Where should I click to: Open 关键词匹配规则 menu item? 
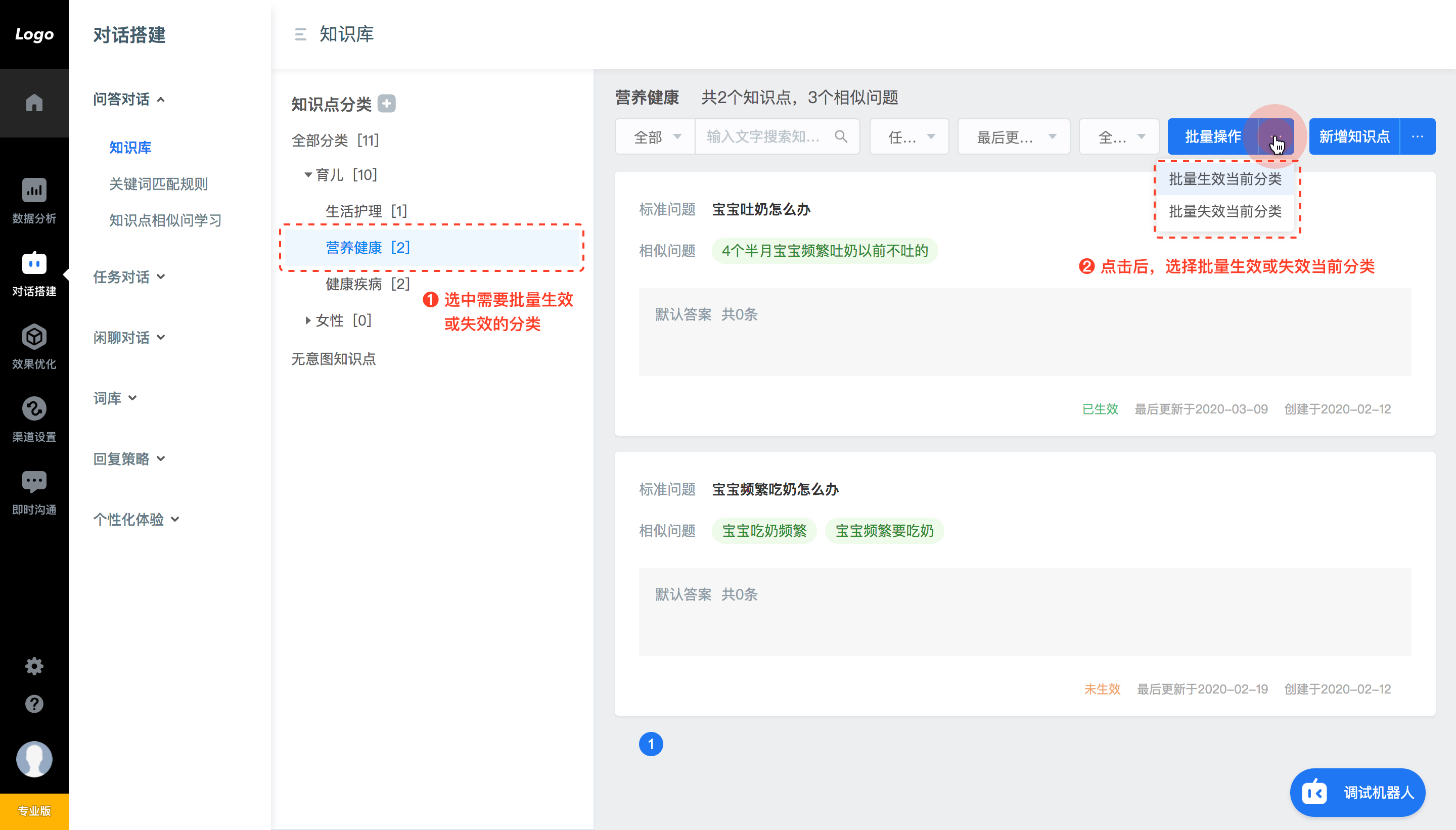(158, 184)
